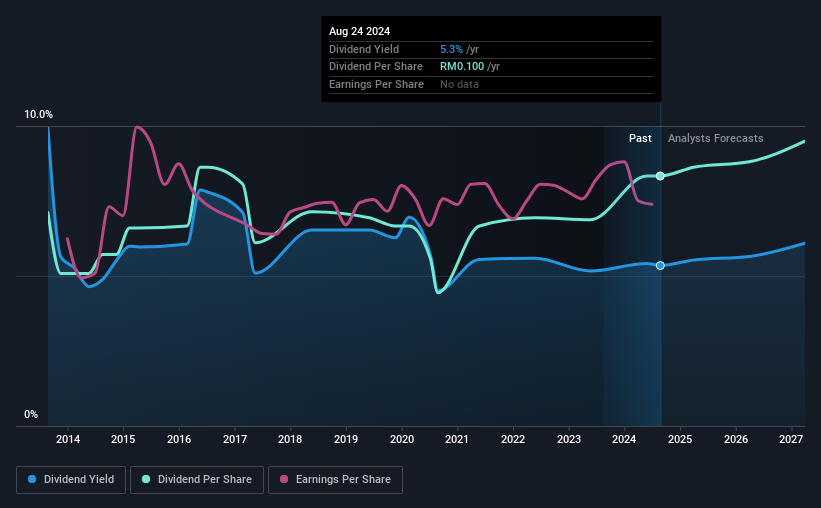
Task: Click the 2018 x-axis label
Action: 290,439
